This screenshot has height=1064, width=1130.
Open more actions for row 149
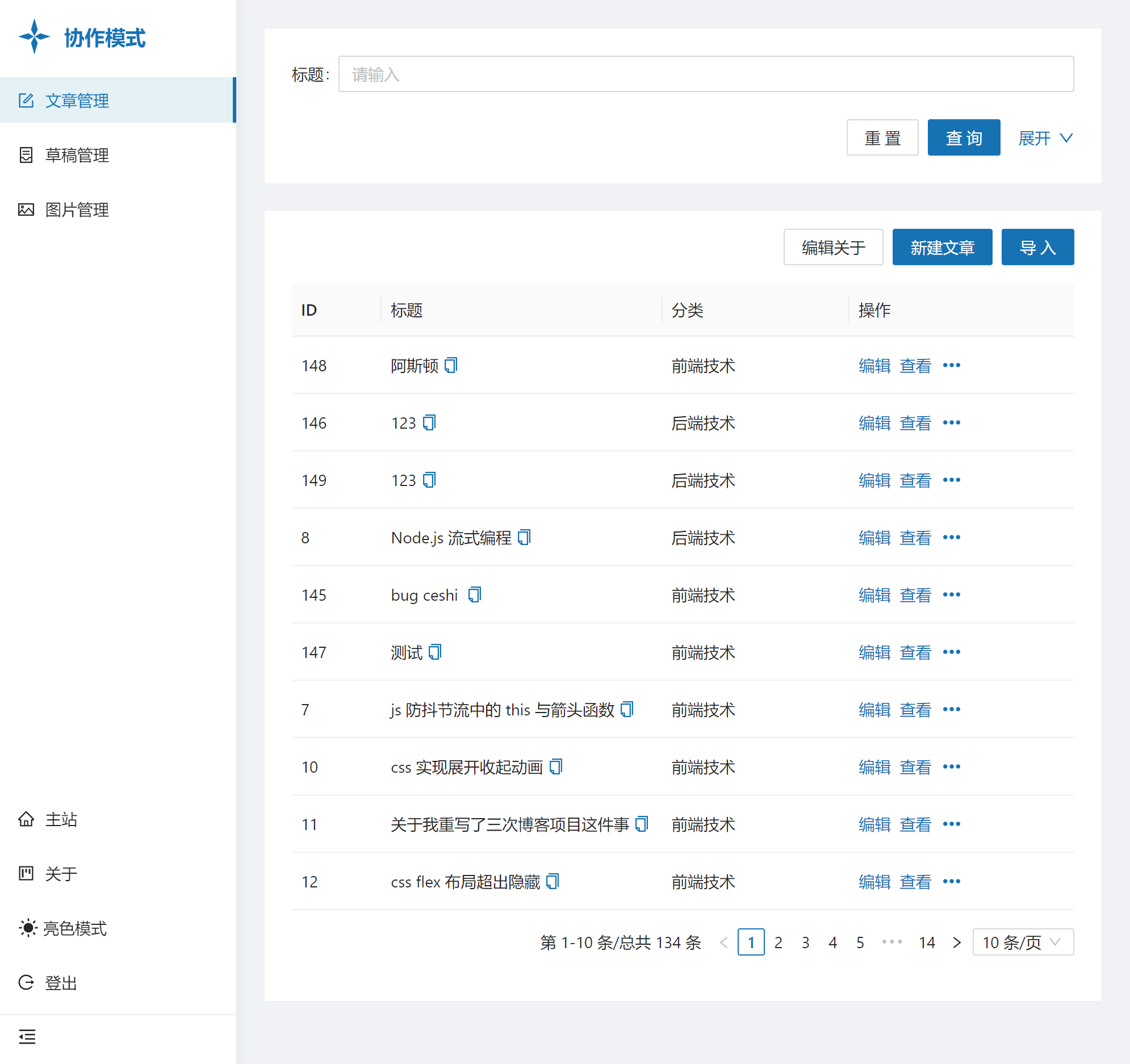952,480
